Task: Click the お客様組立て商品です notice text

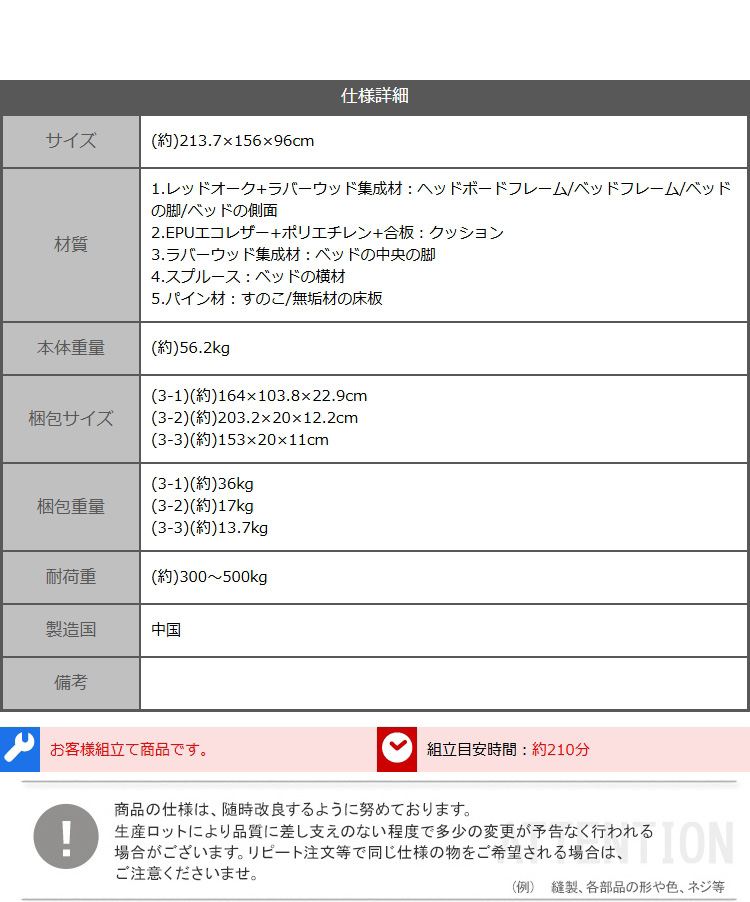Action: [x=129, y=749]
